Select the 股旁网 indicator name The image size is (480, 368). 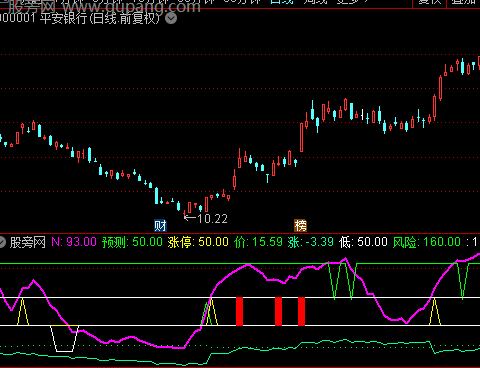coord(28,242)
